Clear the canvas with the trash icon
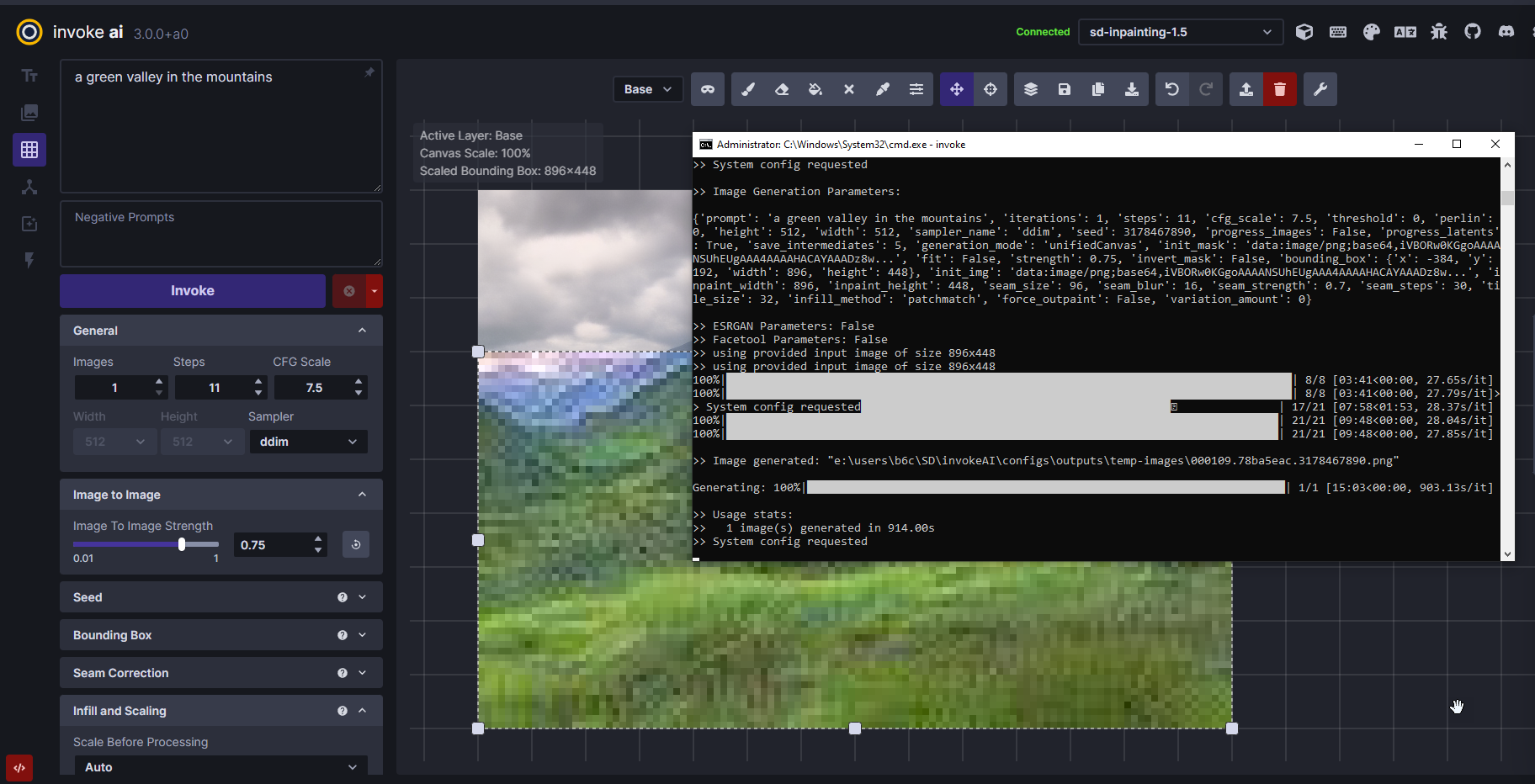 tap(1279, 89)
